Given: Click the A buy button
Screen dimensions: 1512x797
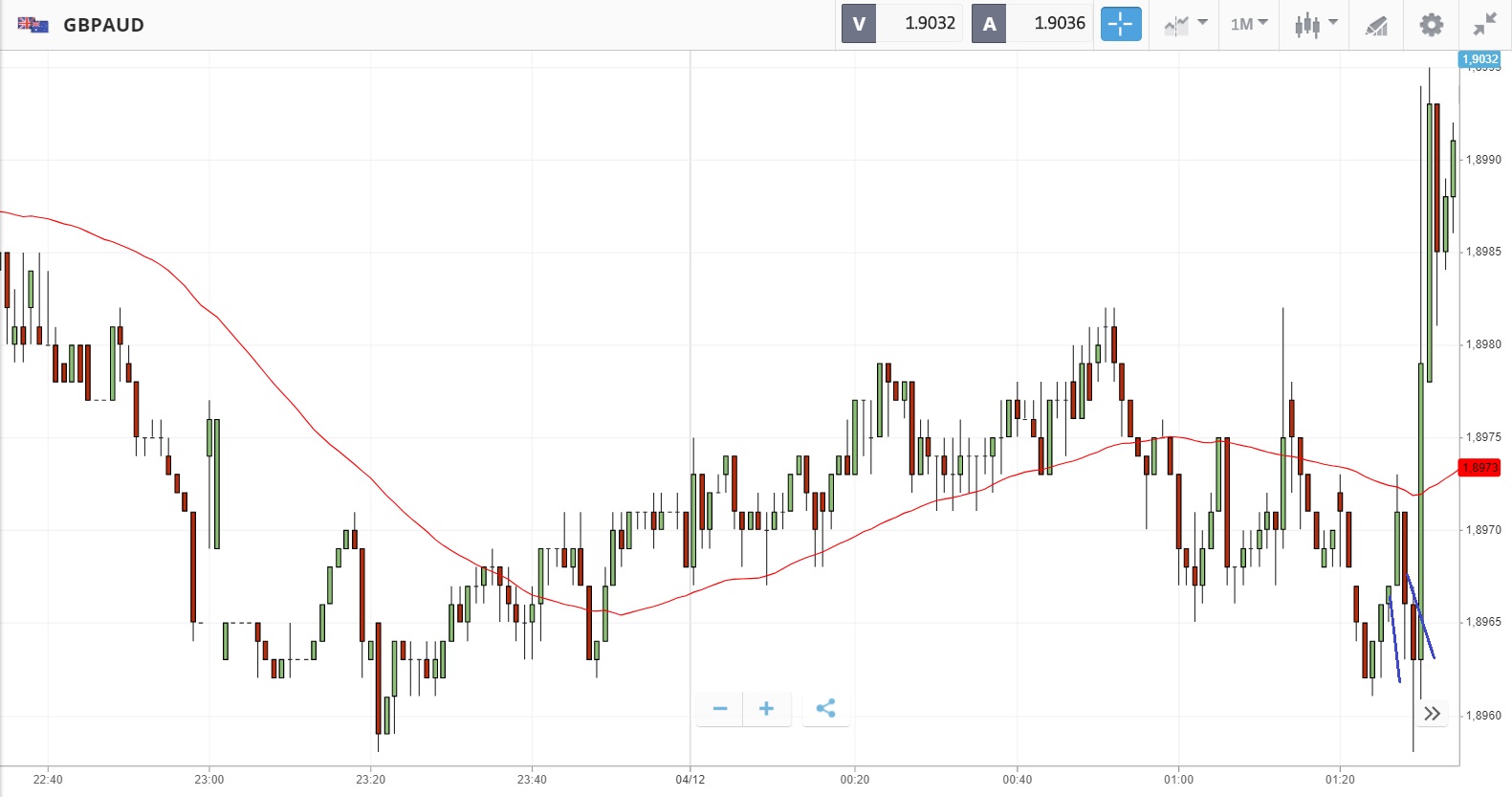Looking at the screenshot, I should (x=989, y=24).
